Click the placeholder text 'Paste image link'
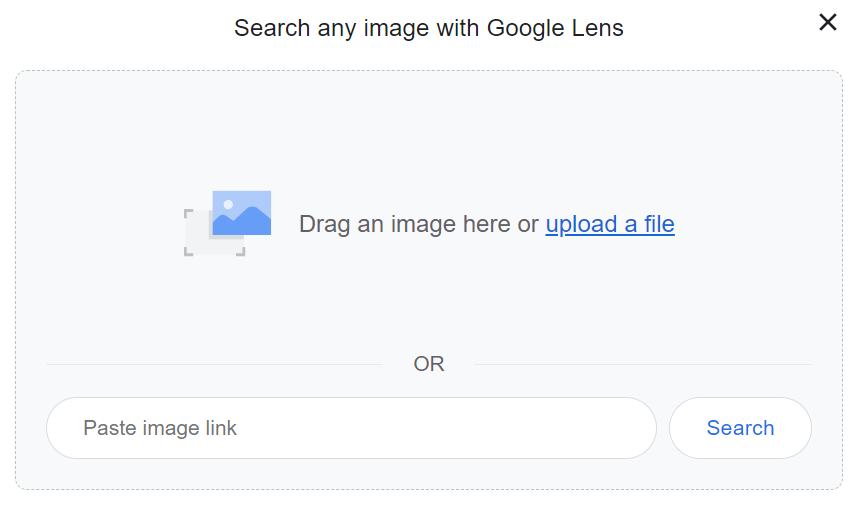The width and height of the screenshot is (857, 505). pos(160,428)
